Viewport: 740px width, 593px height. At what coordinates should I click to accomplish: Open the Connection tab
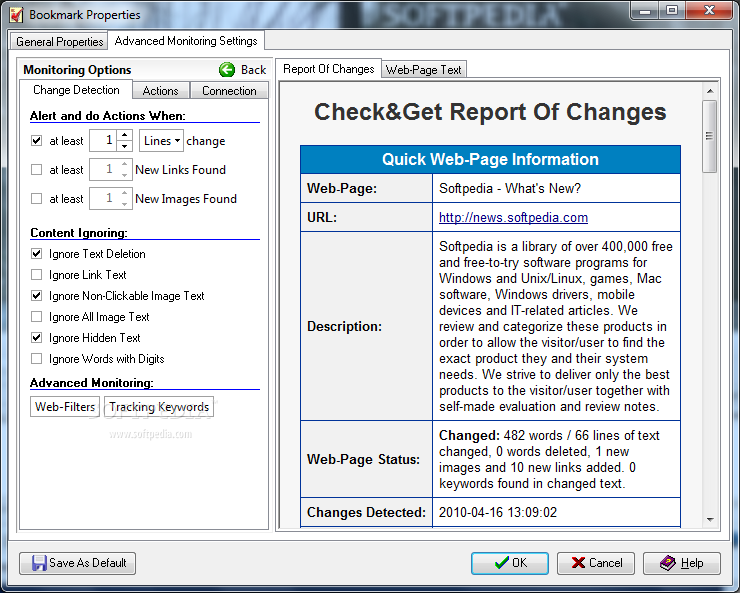click(229, 91)
